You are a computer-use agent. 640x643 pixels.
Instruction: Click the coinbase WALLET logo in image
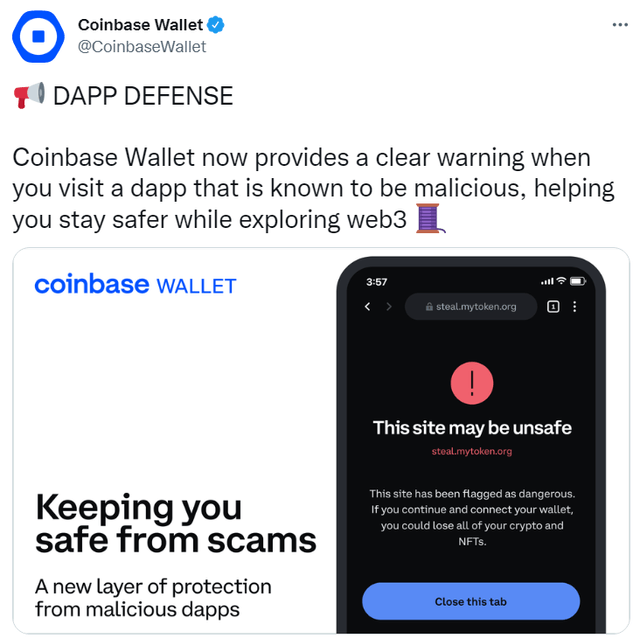pos(135,284)
